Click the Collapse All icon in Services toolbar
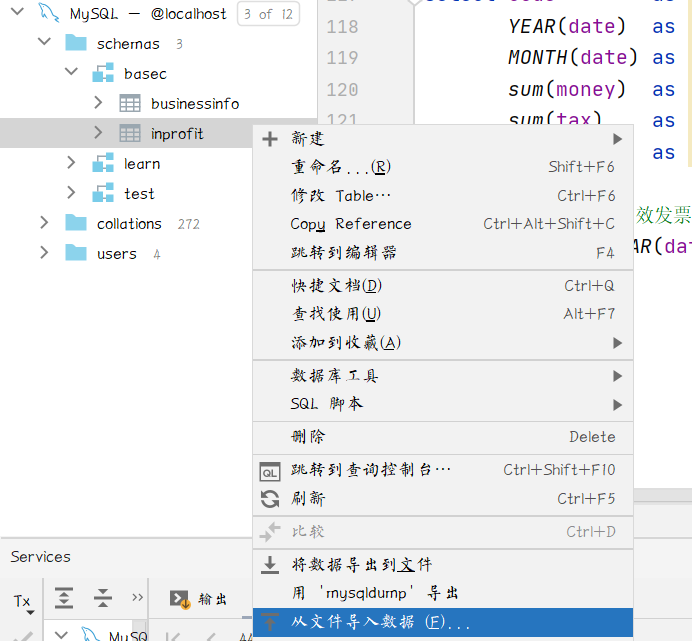This screenshot has width=692, height=641. 103,598
